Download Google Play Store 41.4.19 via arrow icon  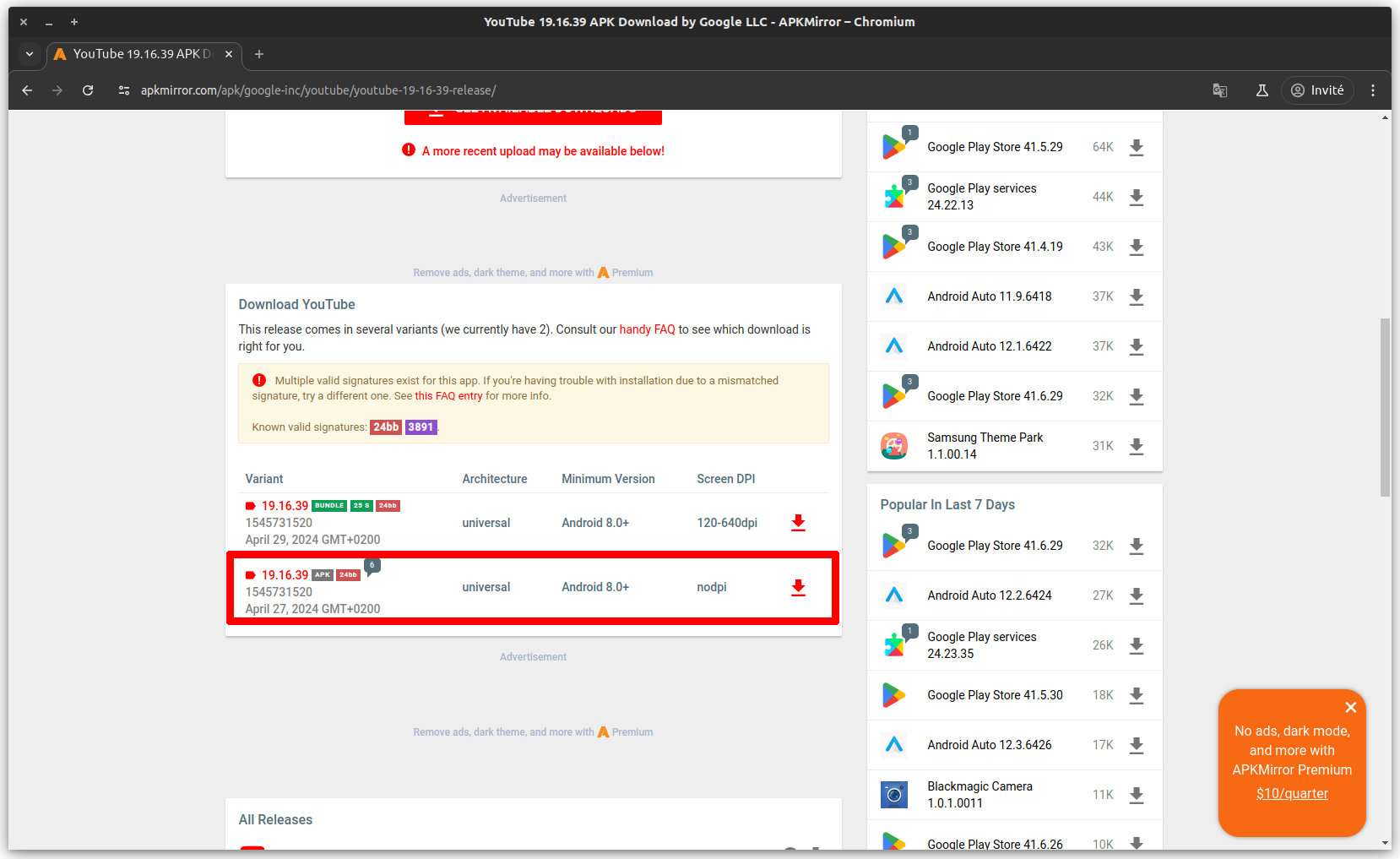click(x=1137, y=247)
